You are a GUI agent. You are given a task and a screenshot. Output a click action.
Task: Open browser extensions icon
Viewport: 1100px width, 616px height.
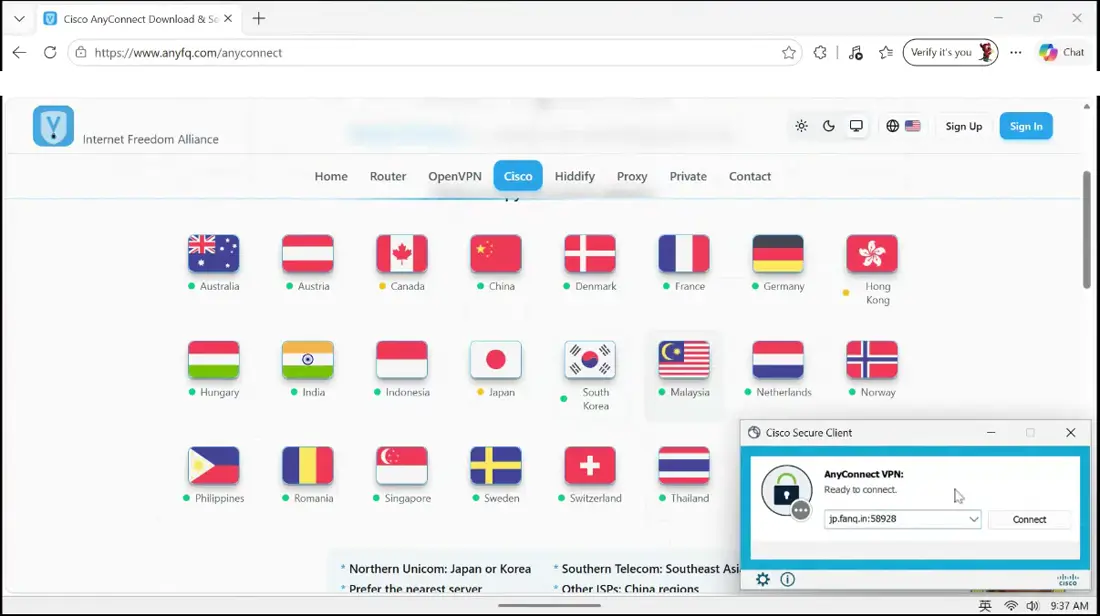point(820,53)
